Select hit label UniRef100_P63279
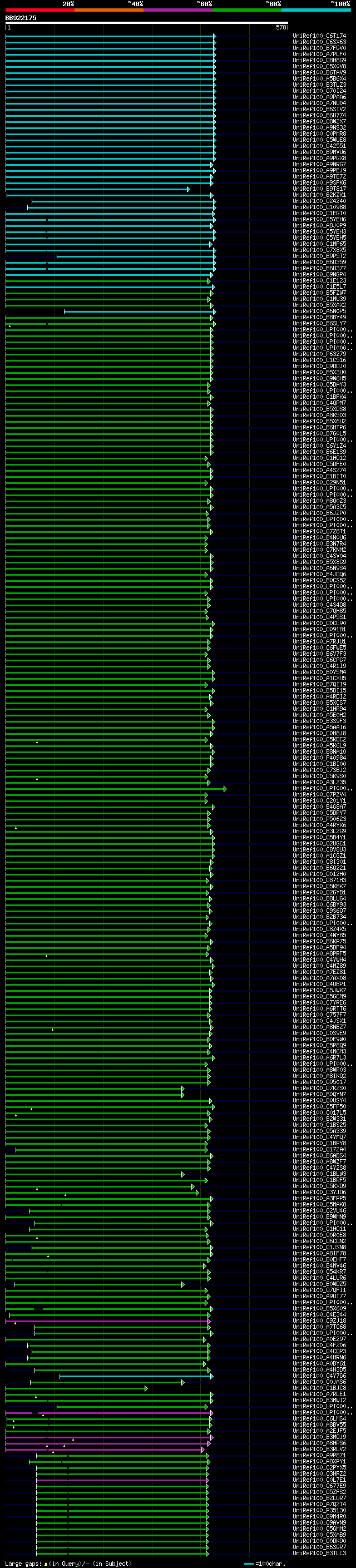 tap(319, 354)
